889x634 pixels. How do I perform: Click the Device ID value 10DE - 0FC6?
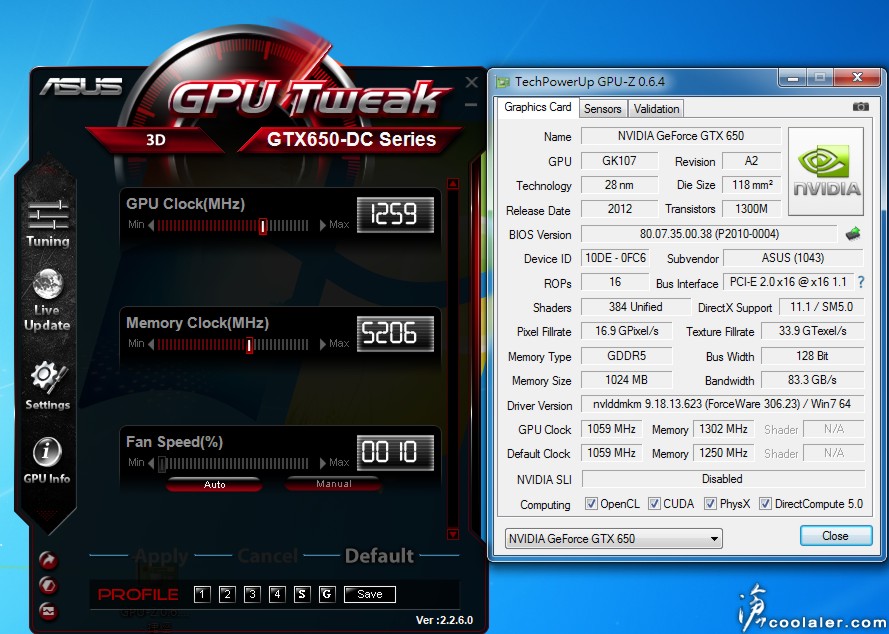click(615, 258)
